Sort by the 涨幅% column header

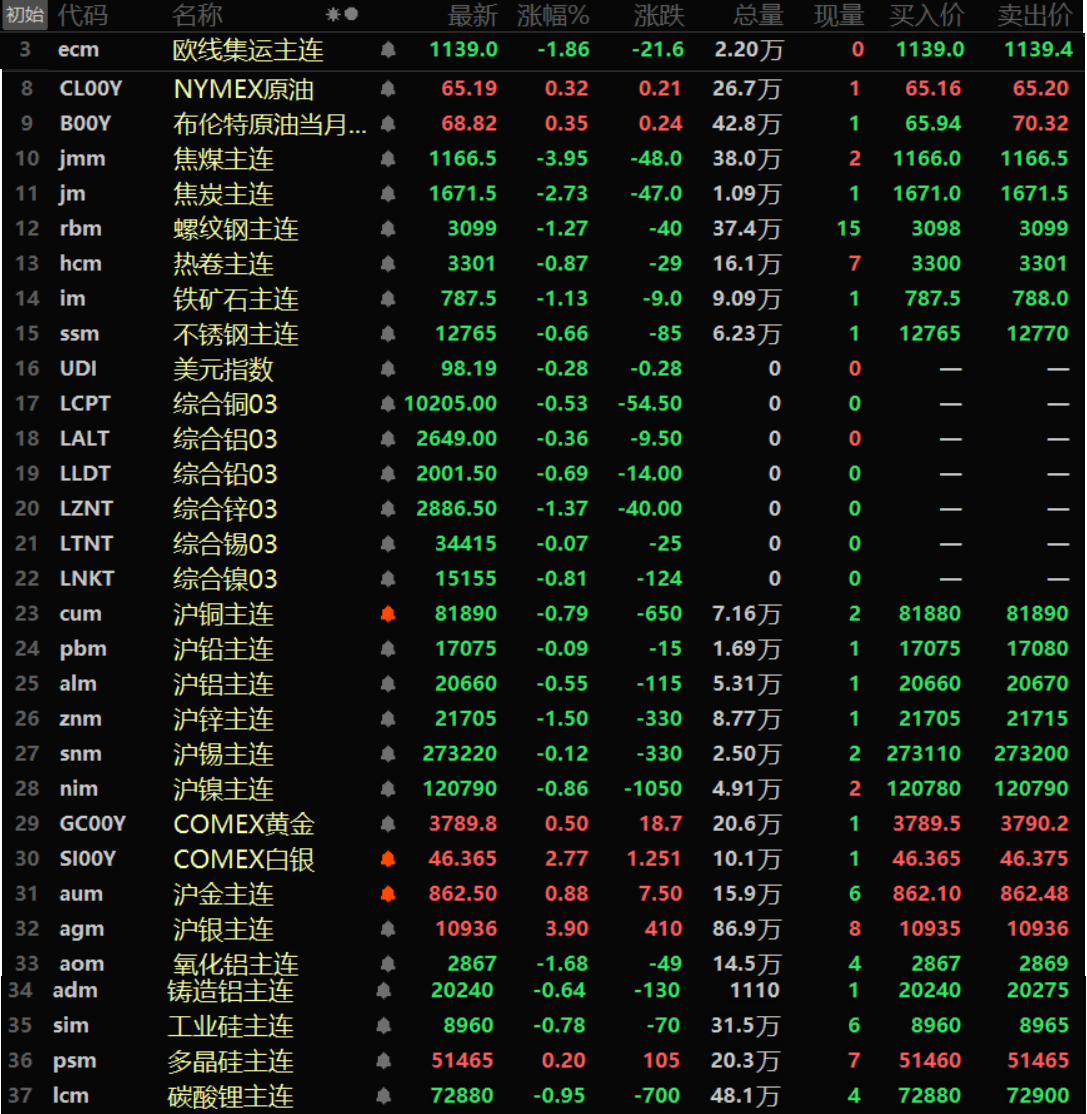click(x=553, y=15)
